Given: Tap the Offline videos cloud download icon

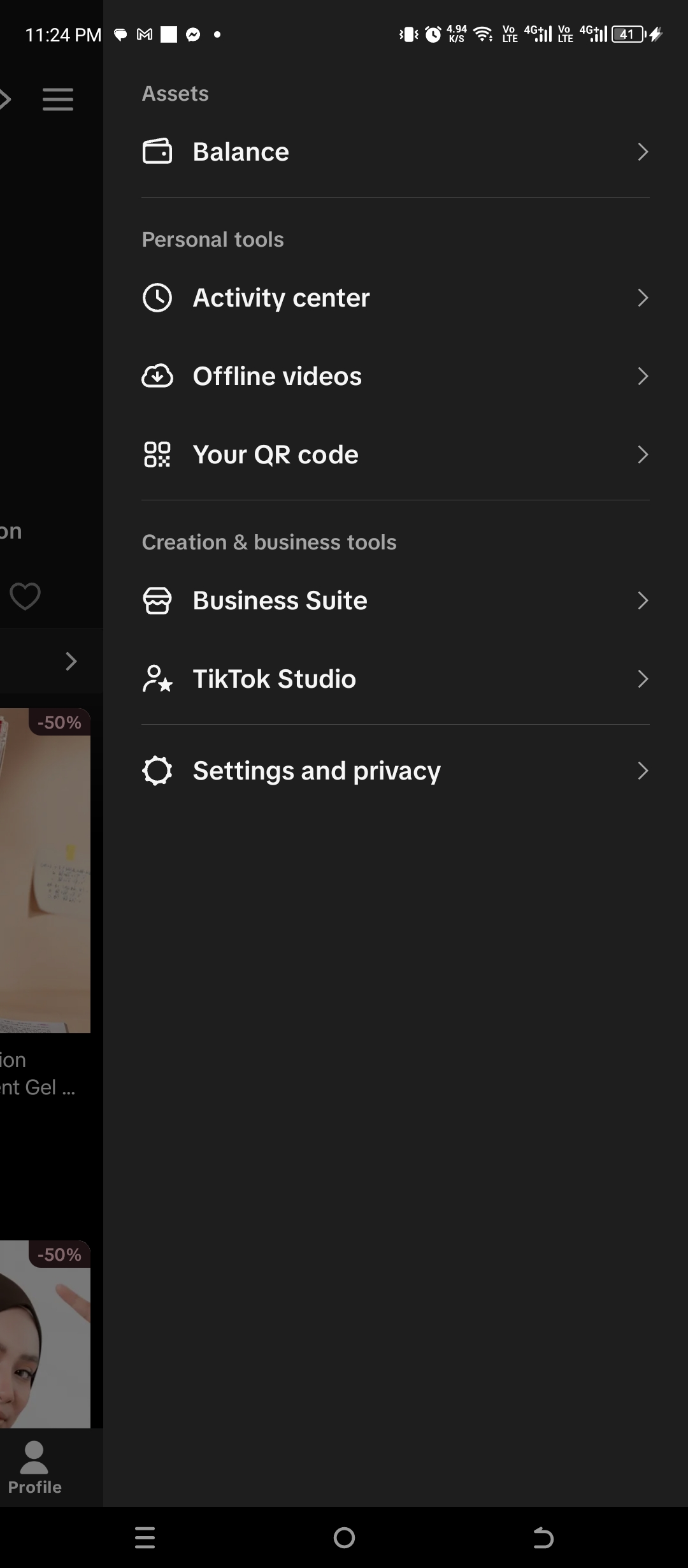Looking at the screenshot, I should [157, 376].
